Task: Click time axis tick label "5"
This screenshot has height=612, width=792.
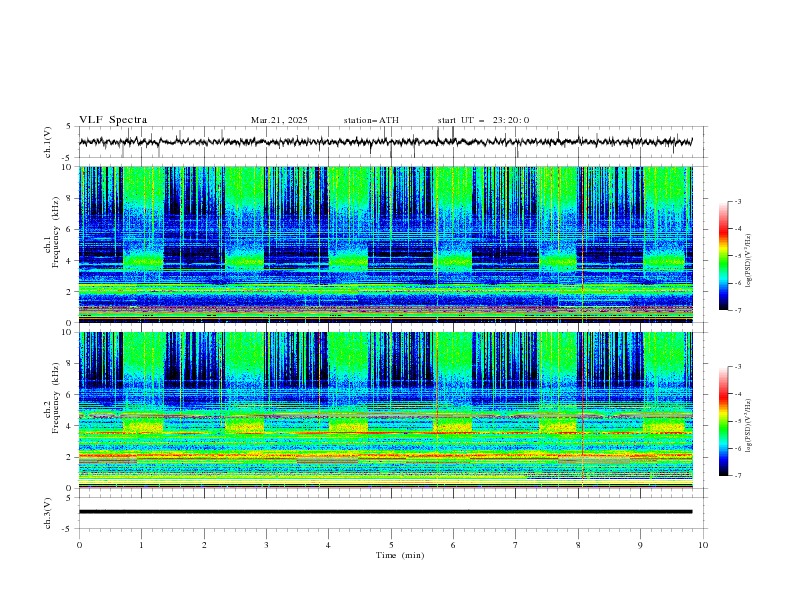Action: click(x=391, y=545)
